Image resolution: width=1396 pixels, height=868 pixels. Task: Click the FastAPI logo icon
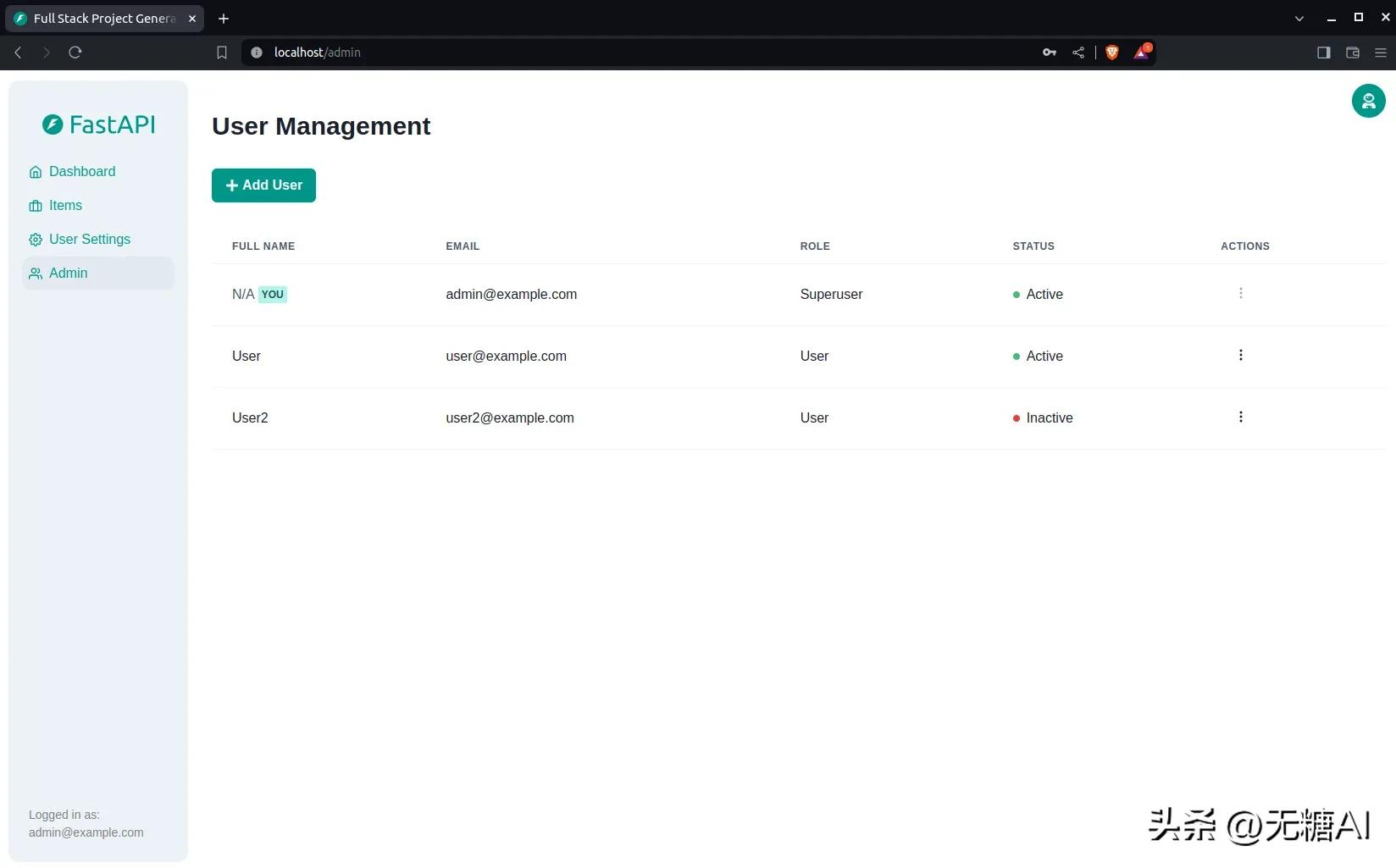click(52, 124)
